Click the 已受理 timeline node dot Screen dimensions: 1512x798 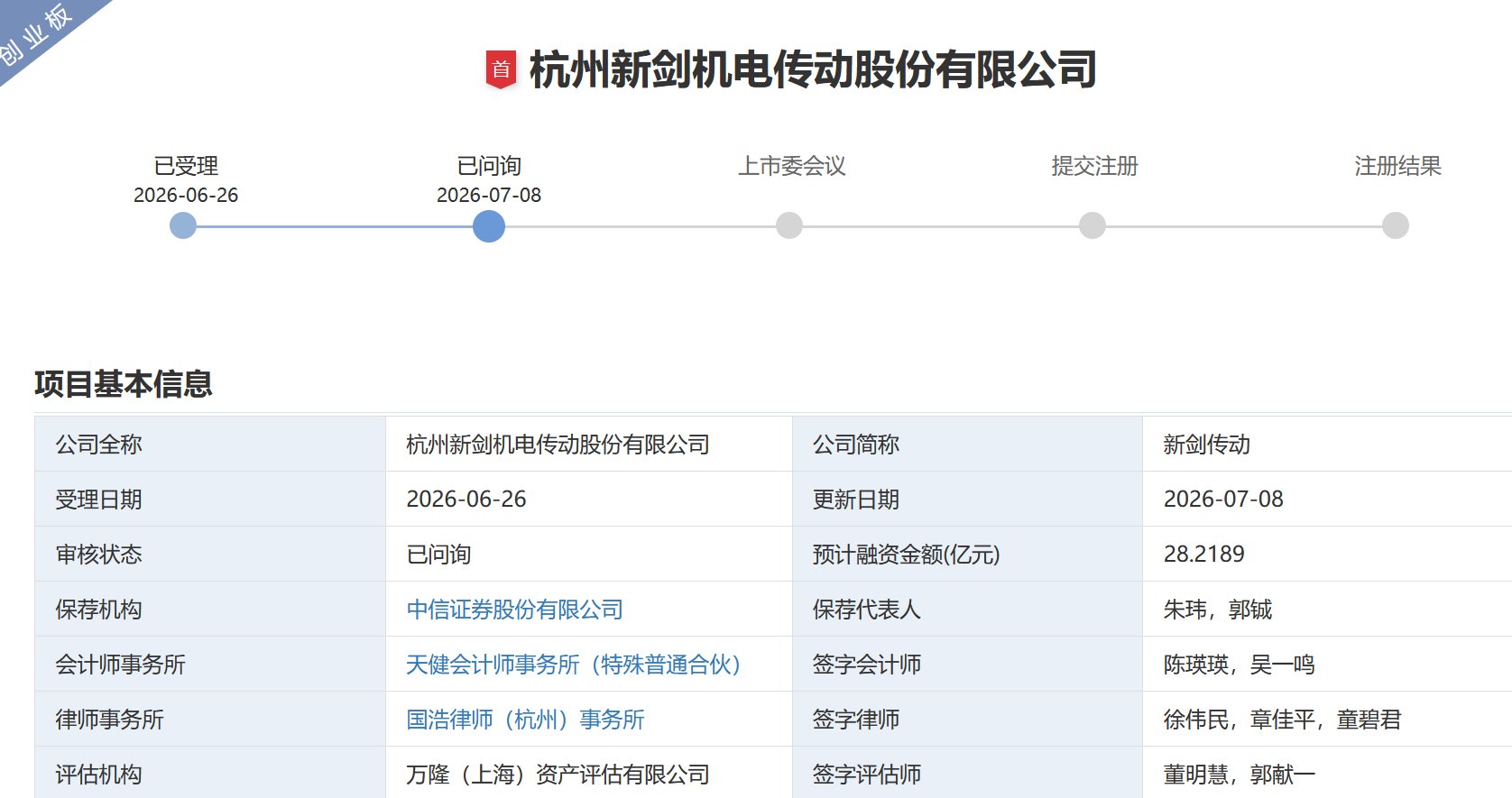(x=183, y=225)
